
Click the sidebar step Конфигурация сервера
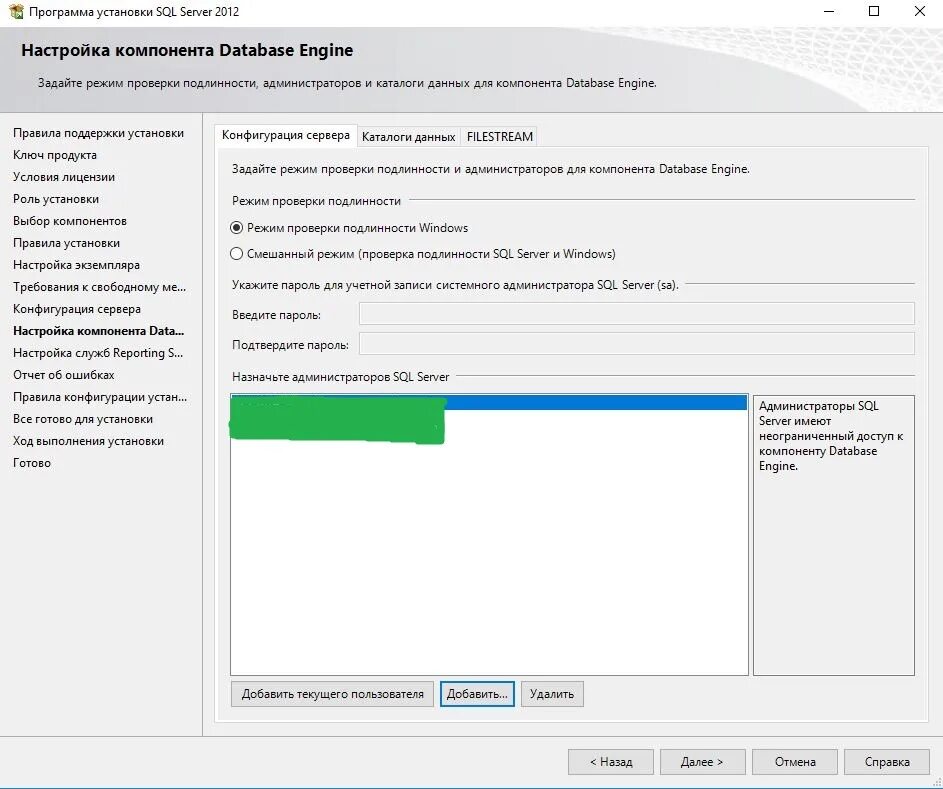coord(77,309)
